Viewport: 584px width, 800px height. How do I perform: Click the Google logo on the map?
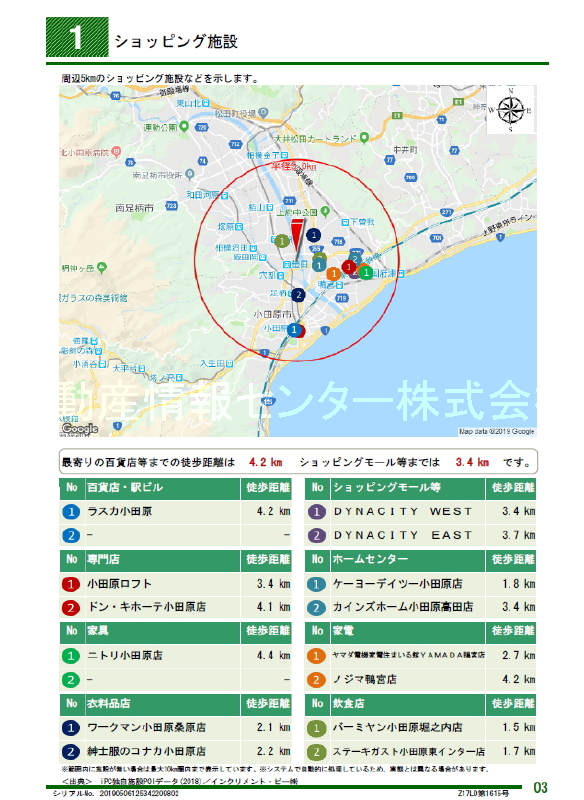80,429
